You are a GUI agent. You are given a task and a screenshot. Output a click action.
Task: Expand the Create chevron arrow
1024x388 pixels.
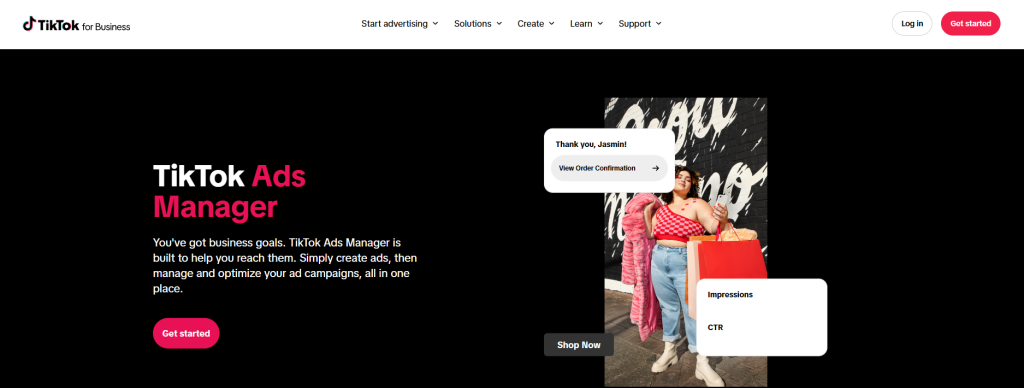click(551, 24)
